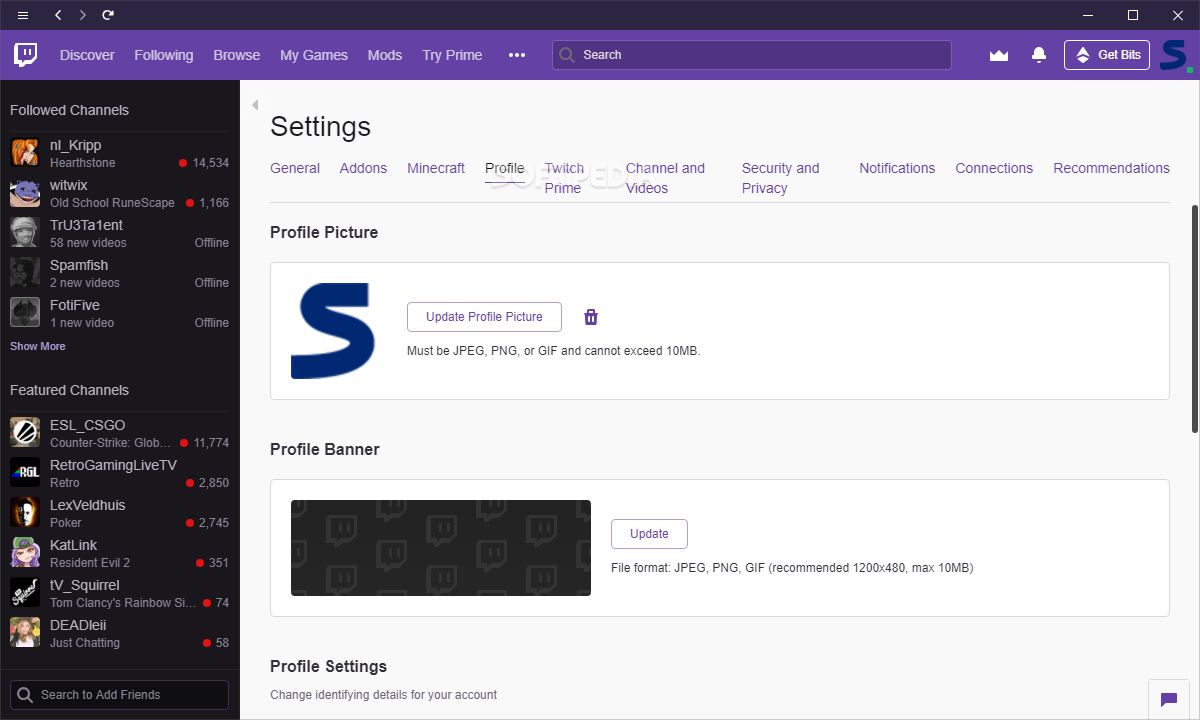Click Show More followed channels
This screenshot has height=720, width=1200.
click(x=38, y=346)
